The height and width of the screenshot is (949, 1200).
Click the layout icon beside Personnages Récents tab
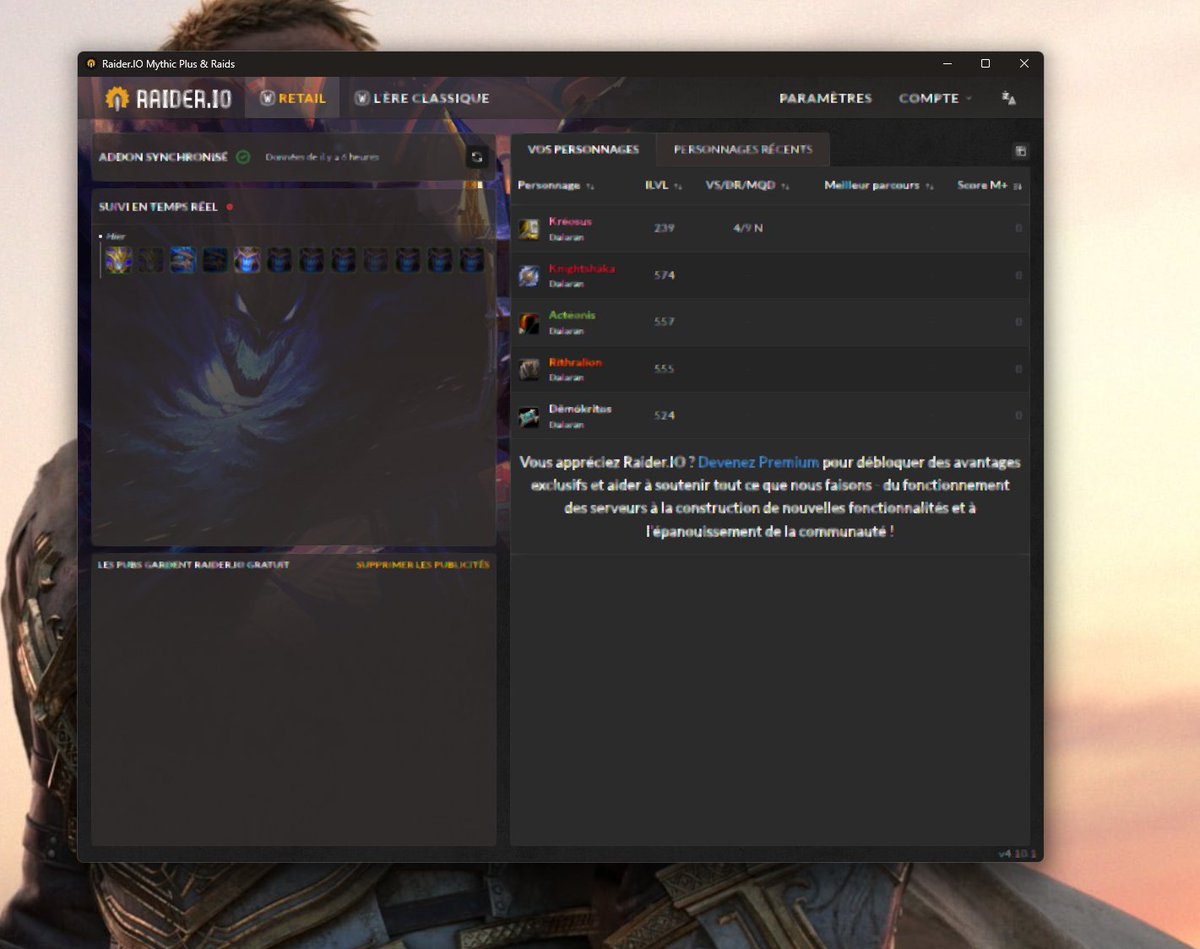click(1020, 151)
